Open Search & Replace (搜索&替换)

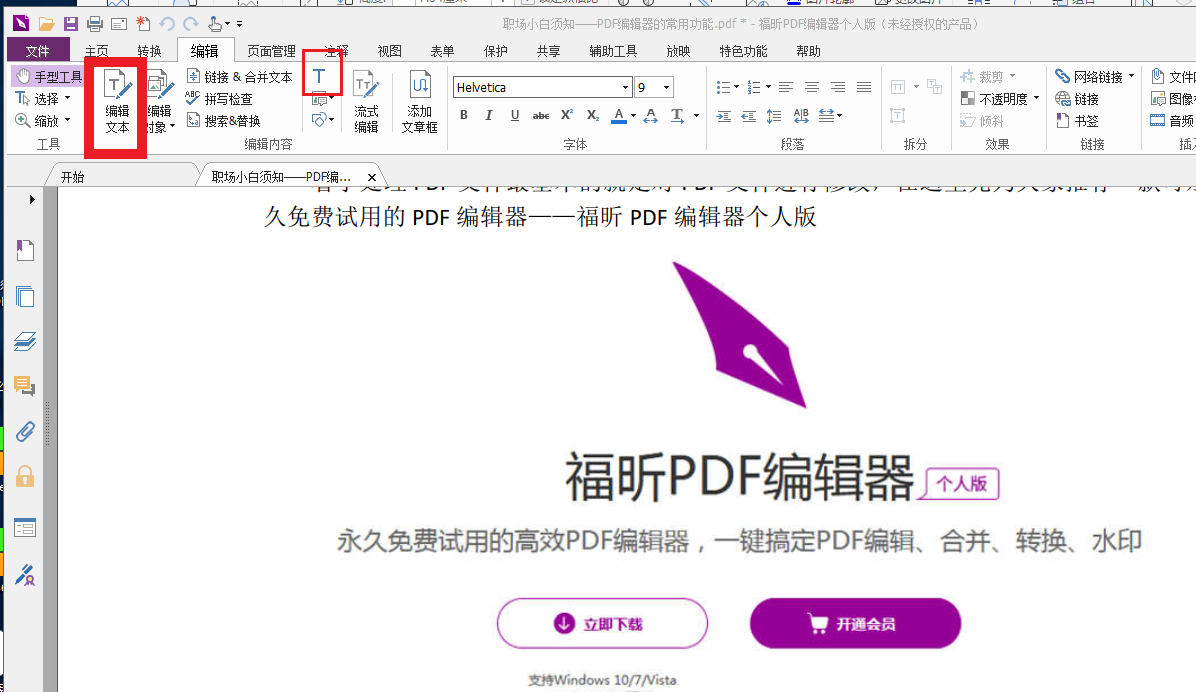click(223, 121)
